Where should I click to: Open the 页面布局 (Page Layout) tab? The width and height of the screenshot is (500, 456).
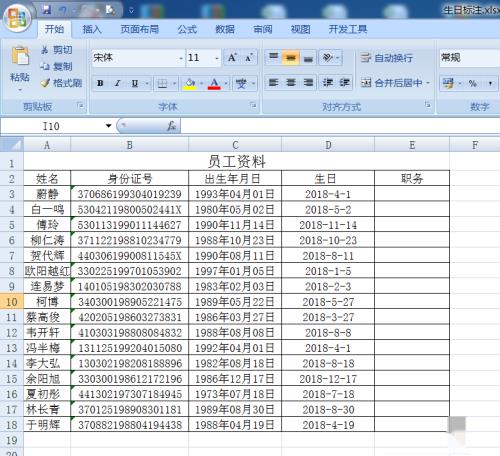pyautogui.click(x=139, y=29)
